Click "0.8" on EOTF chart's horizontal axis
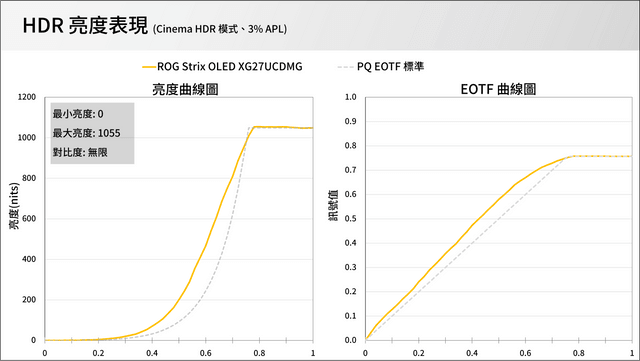This screenshot has width=640, height=361. [x=579, y=353]
